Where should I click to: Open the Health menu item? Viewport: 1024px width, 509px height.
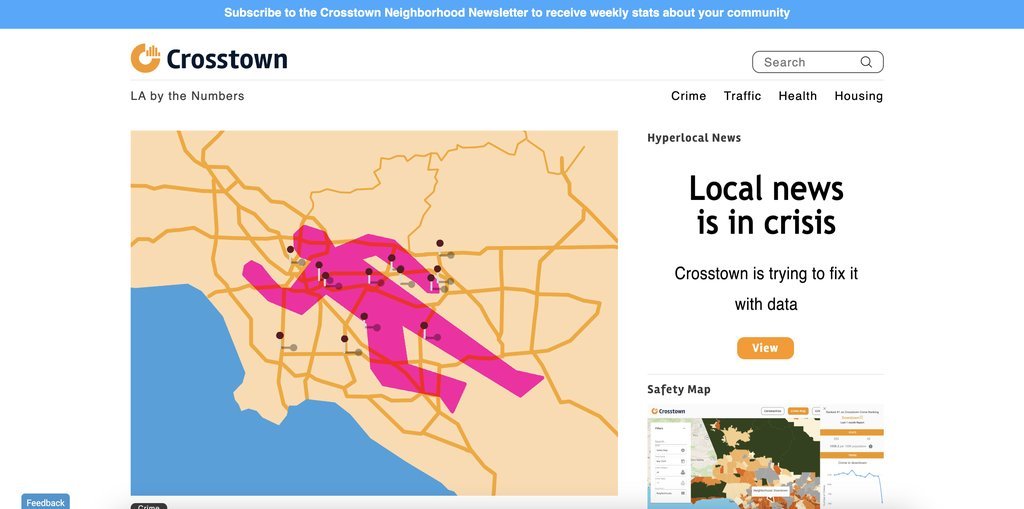click(x=797, y=96)
